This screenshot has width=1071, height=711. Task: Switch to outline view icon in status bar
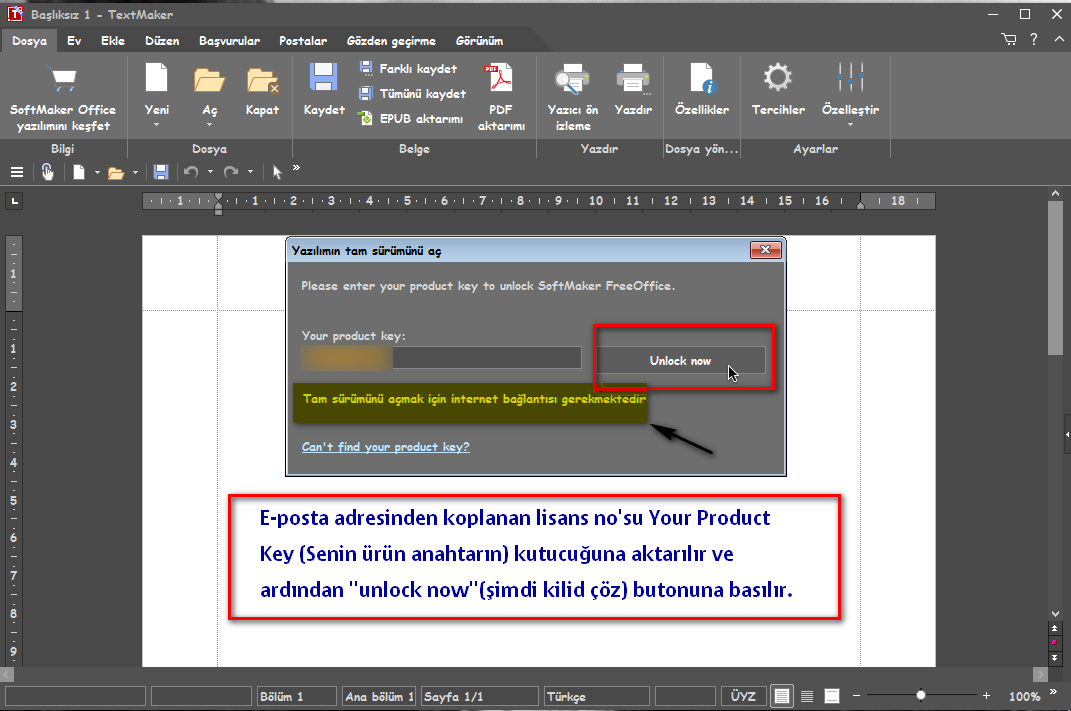click(x=807, y=696)
